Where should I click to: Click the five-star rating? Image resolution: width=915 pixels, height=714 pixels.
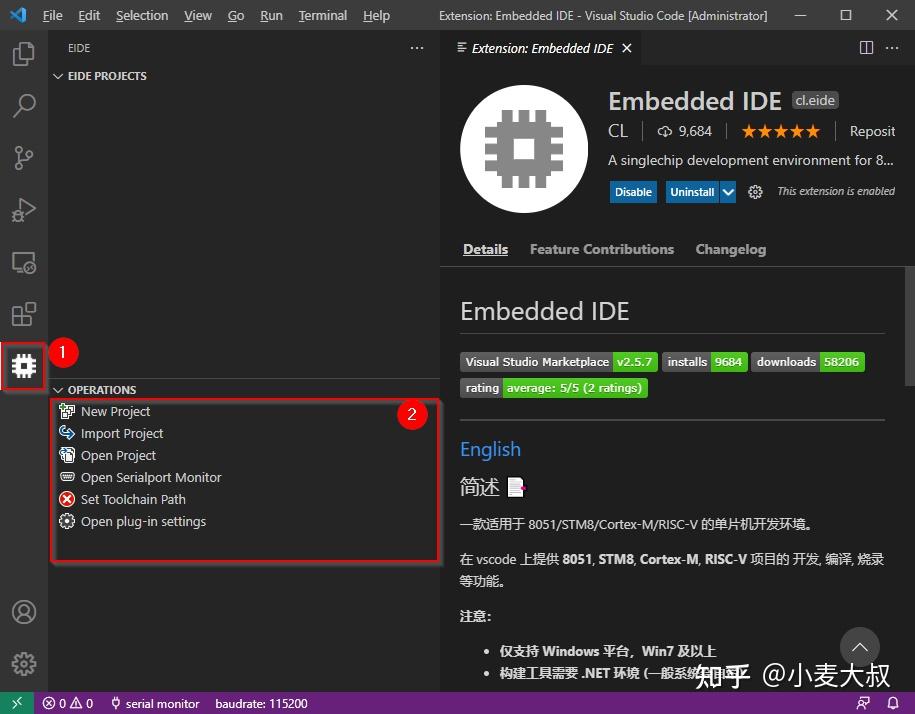pos(781,132)
